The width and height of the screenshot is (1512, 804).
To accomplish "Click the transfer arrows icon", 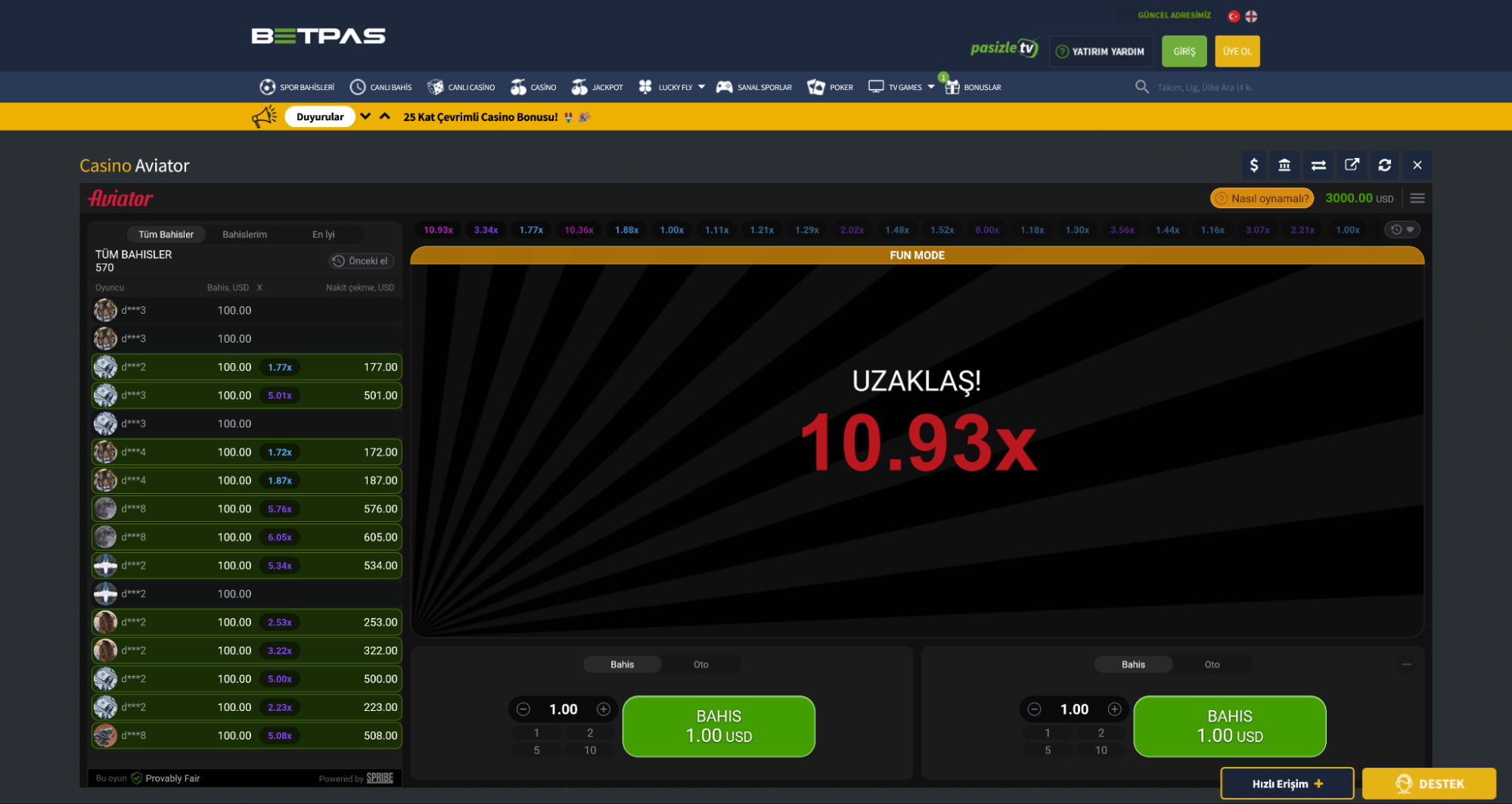I will tap(1318, 165).
